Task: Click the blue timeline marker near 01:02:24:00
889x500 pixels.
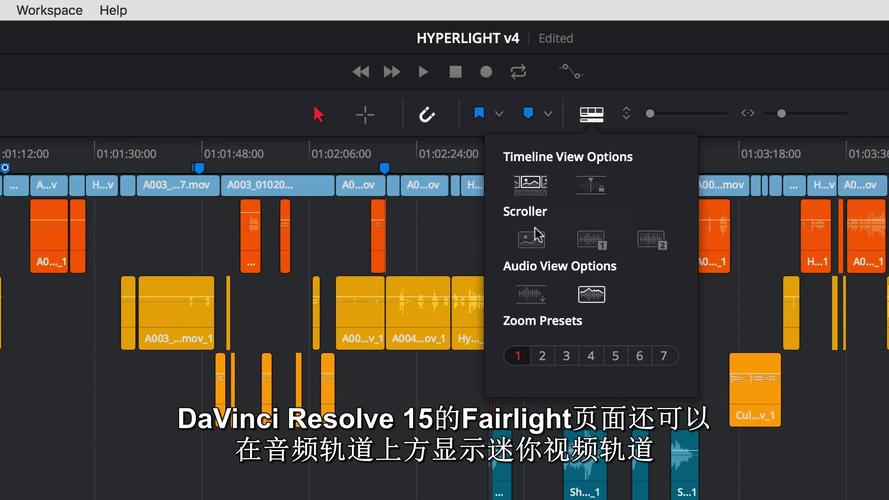Action: coord(384,168)
